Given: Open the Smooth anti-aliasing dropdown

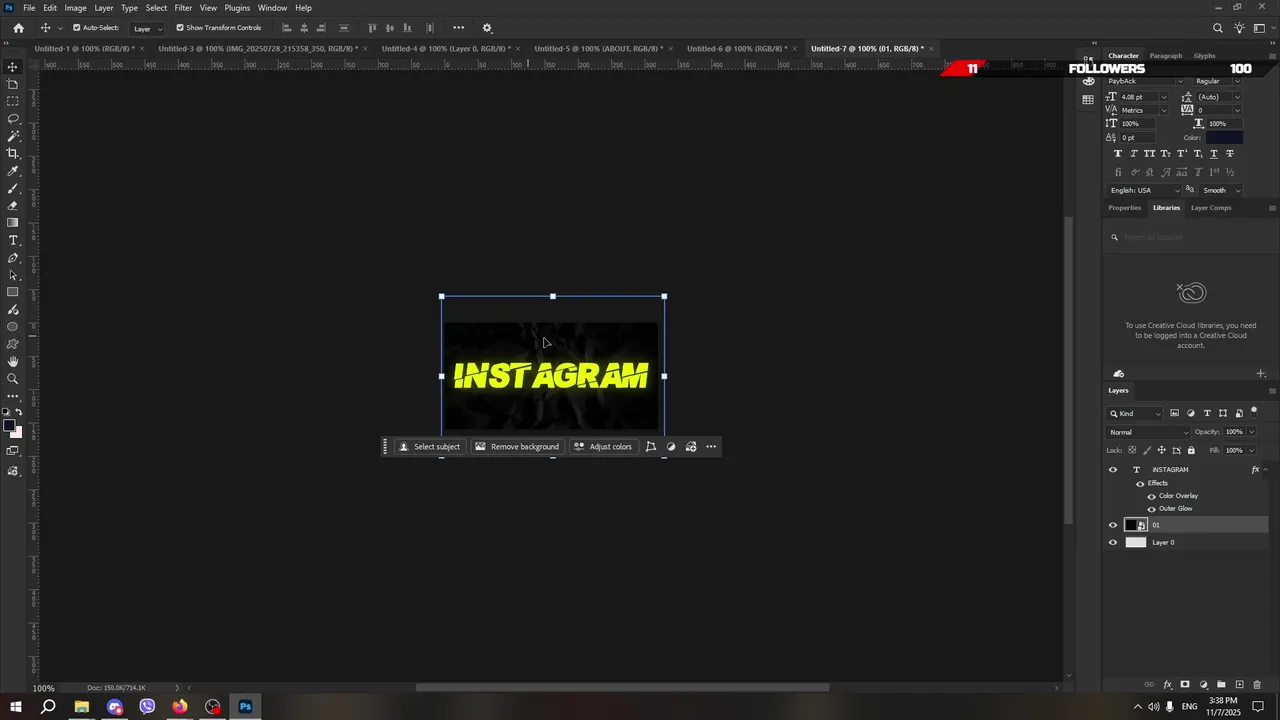Looking at the screenshot, I should [x=1222, y=190].
